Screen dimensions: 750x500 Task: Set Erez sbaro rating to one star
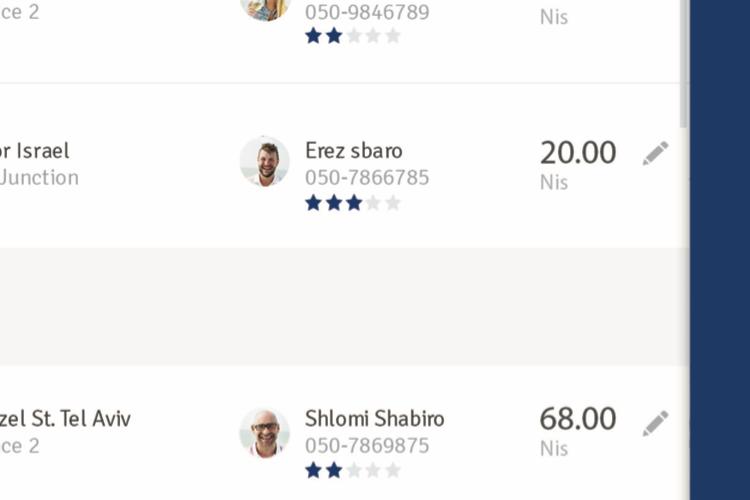(313, 203)
